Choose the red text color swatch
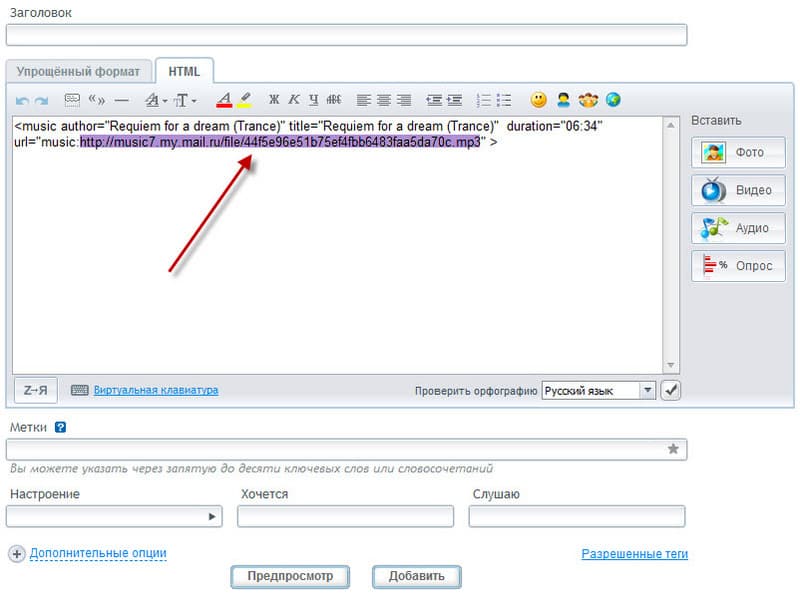 click(224, 100)
